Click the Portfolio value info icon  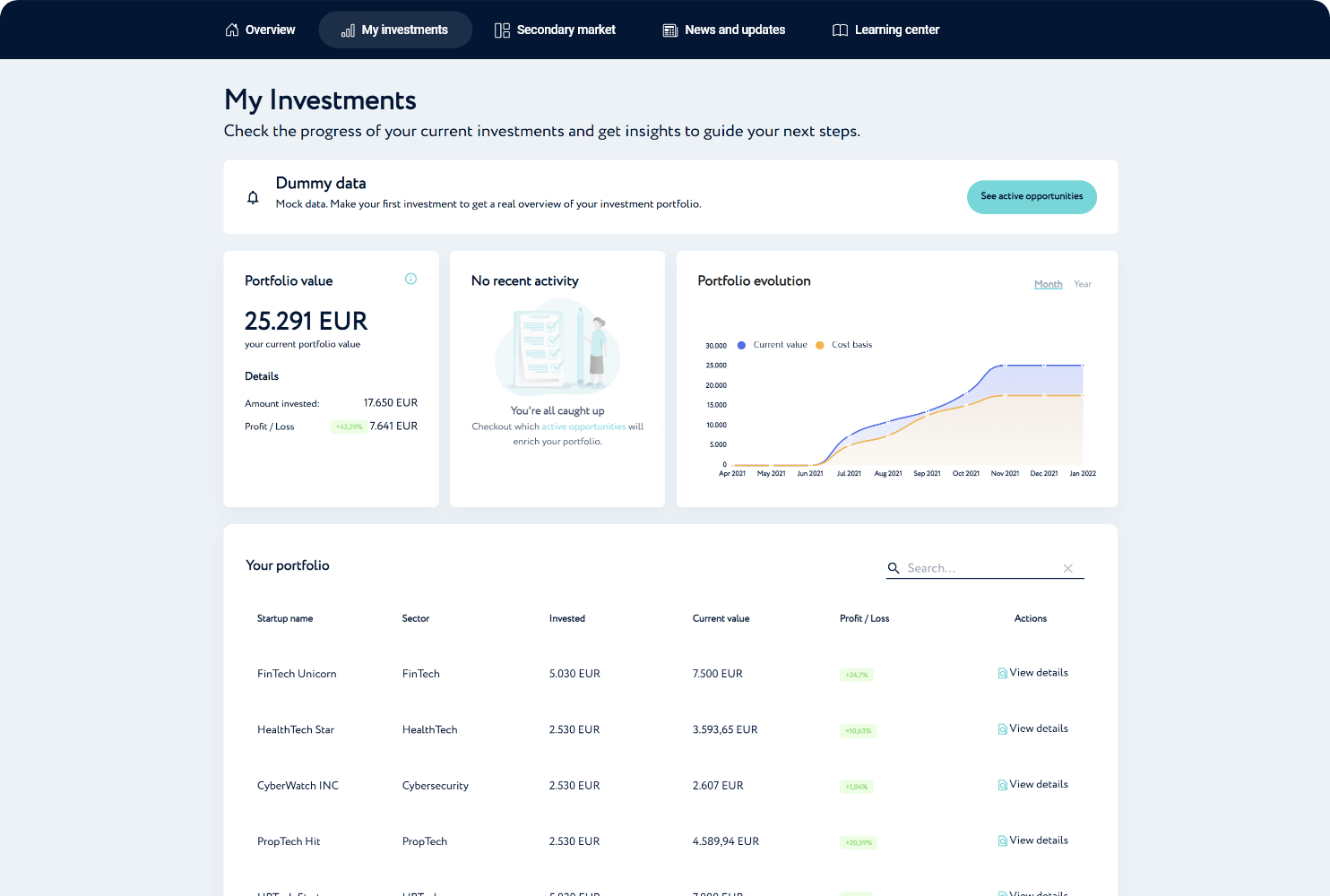pyautogui.click(x=410, y=279)
